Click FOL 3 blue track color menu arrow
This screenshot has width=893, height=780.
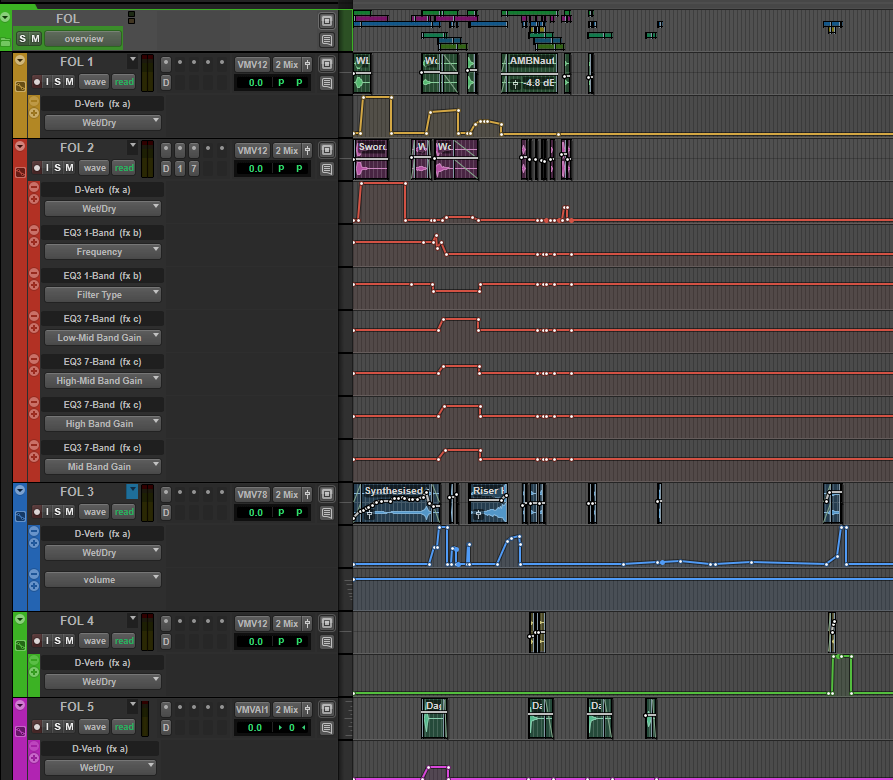click(x=132, y=490)
